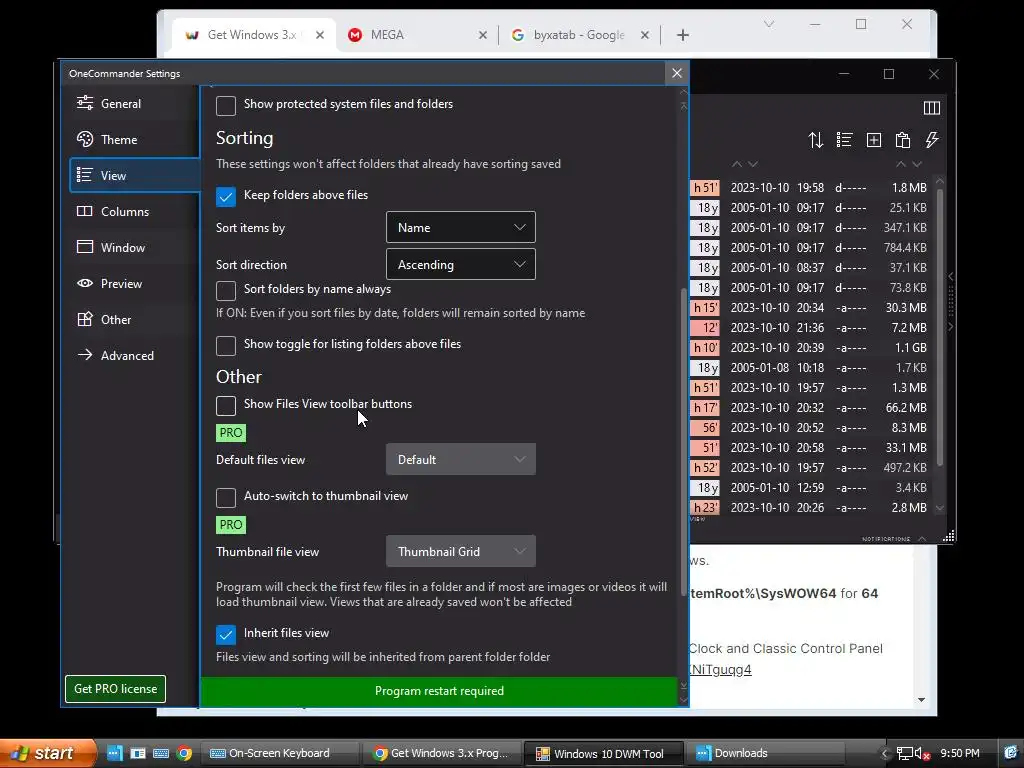Open the Sort items by Name dropdown
The height and width of the screenshot is (768, 1024).
460,227
